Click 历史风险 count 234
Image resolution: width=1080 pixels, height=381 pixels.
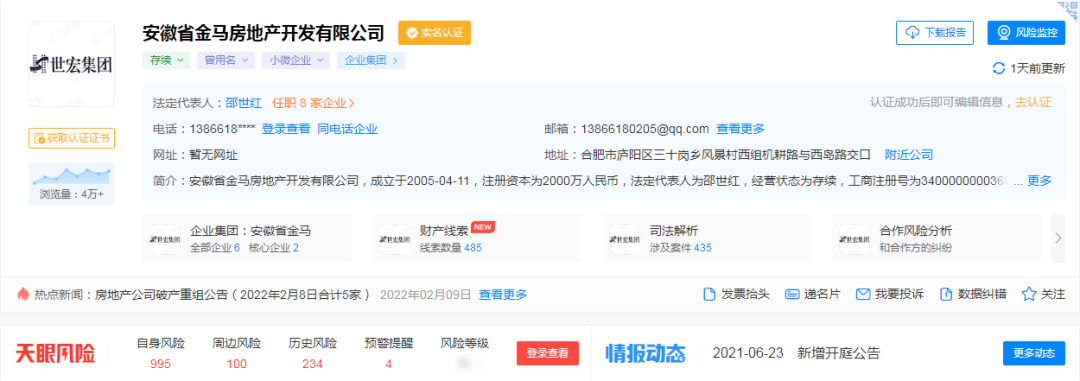pyautogui.click(x=312, y=364)
